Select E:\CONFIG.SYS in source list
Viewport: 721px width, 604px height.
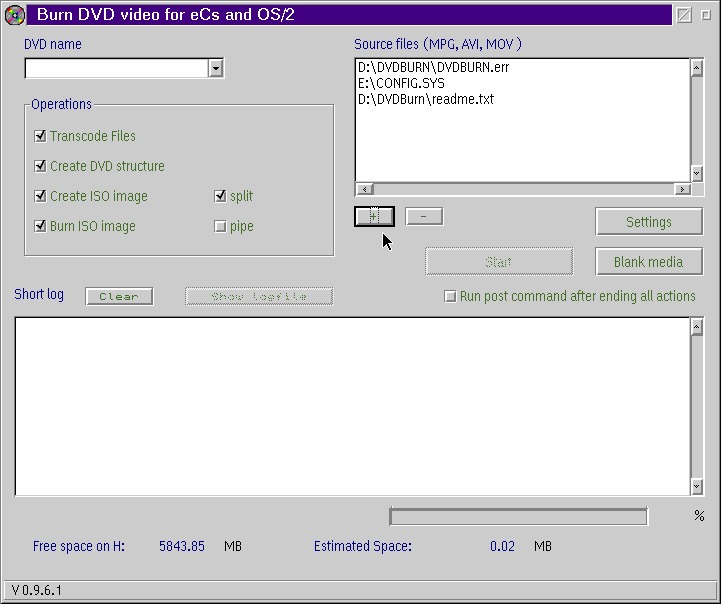(401, 83)
